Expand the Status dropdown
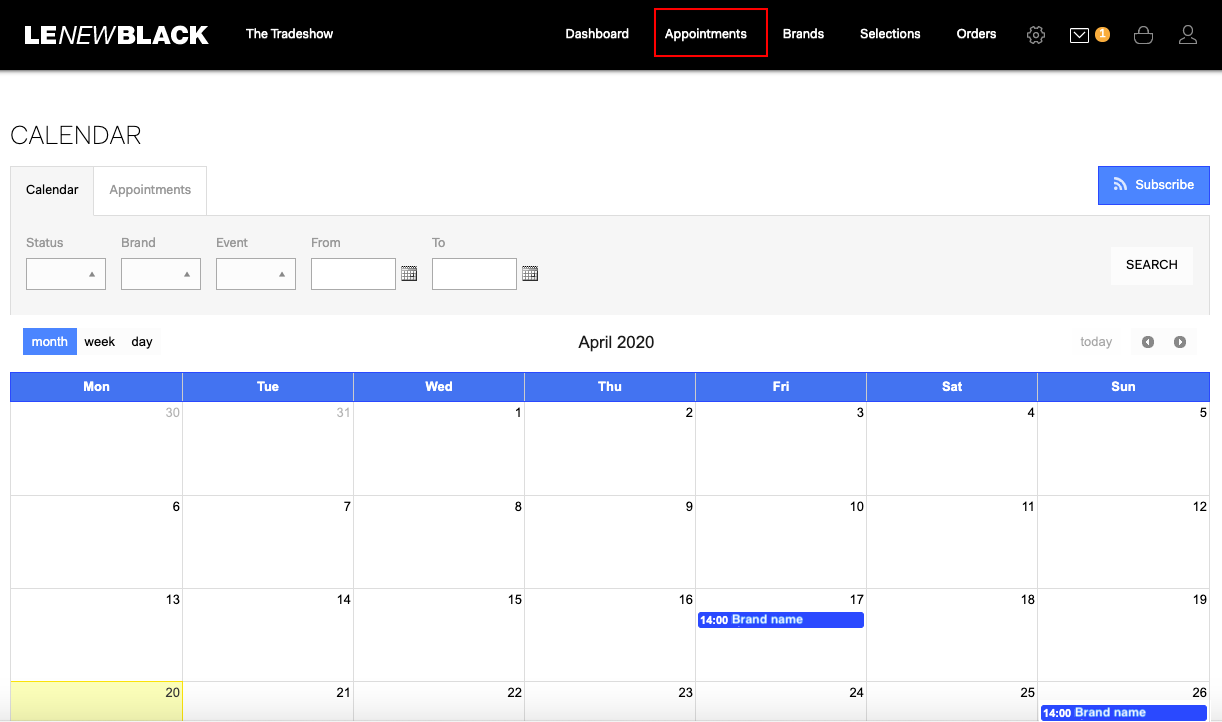 coord(66,274)
